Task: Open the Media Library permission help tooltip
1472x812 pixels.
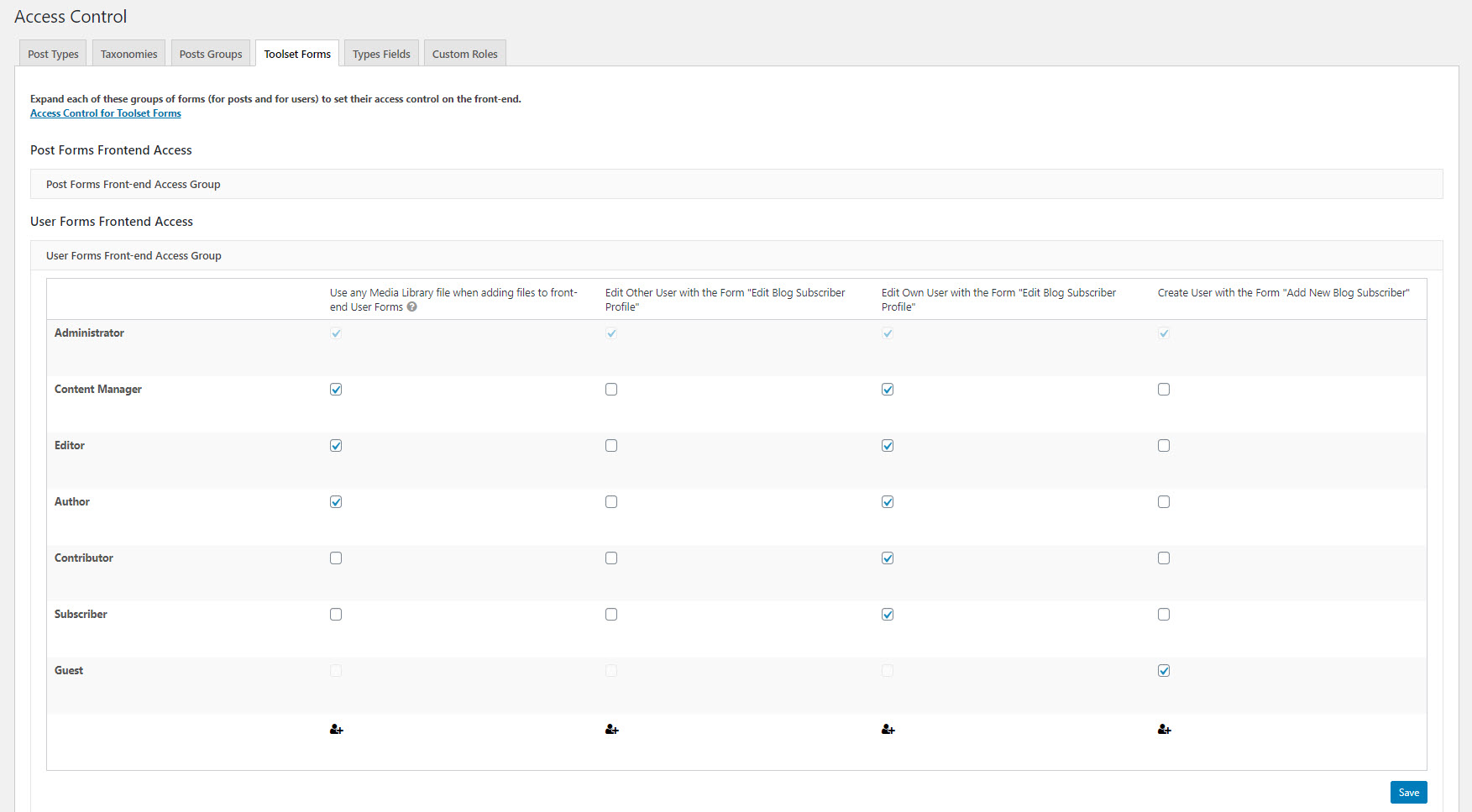Action: [x=411, y=306]
